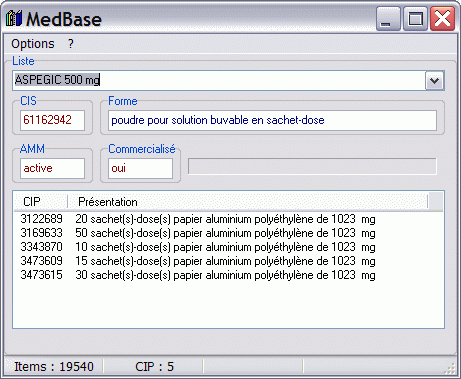Click the 30 sachet(s)-dose(s) presentation text
The width and height of the screenshot is (461, 379).
click(x=225, y=275)
